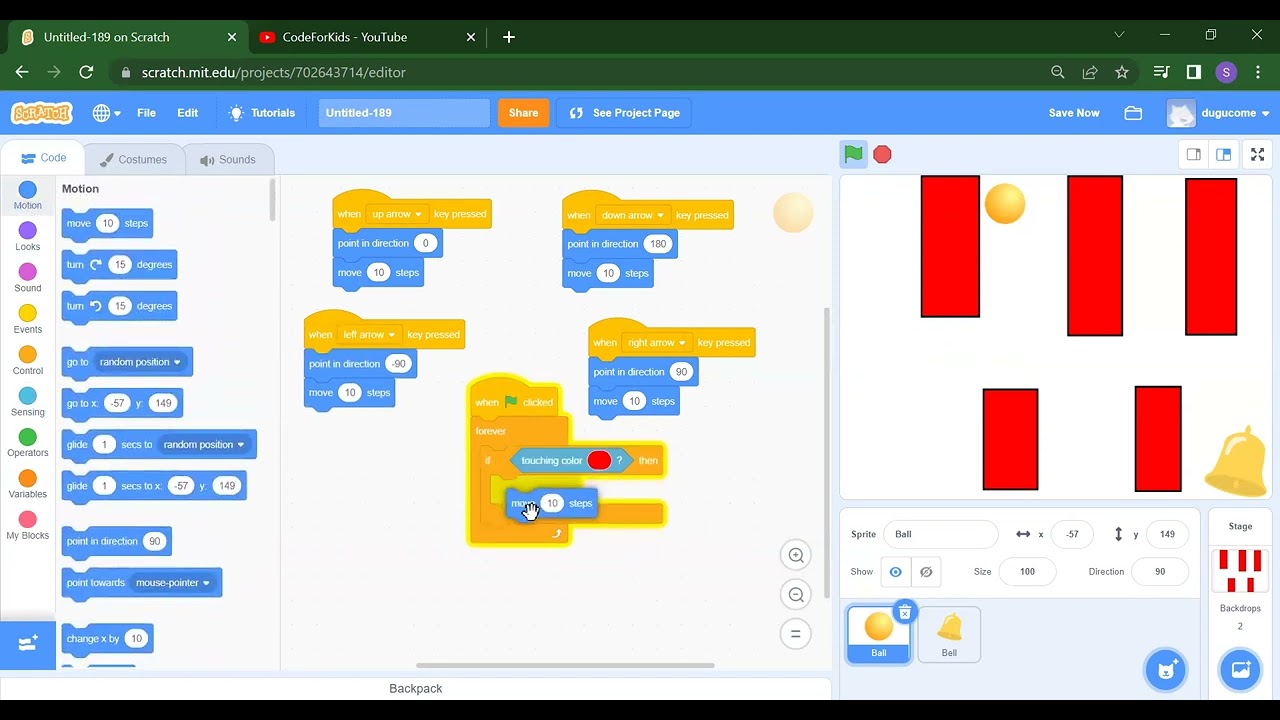Switch to small stage layout
1280x720 pixels.
(x=1193, y=154)
